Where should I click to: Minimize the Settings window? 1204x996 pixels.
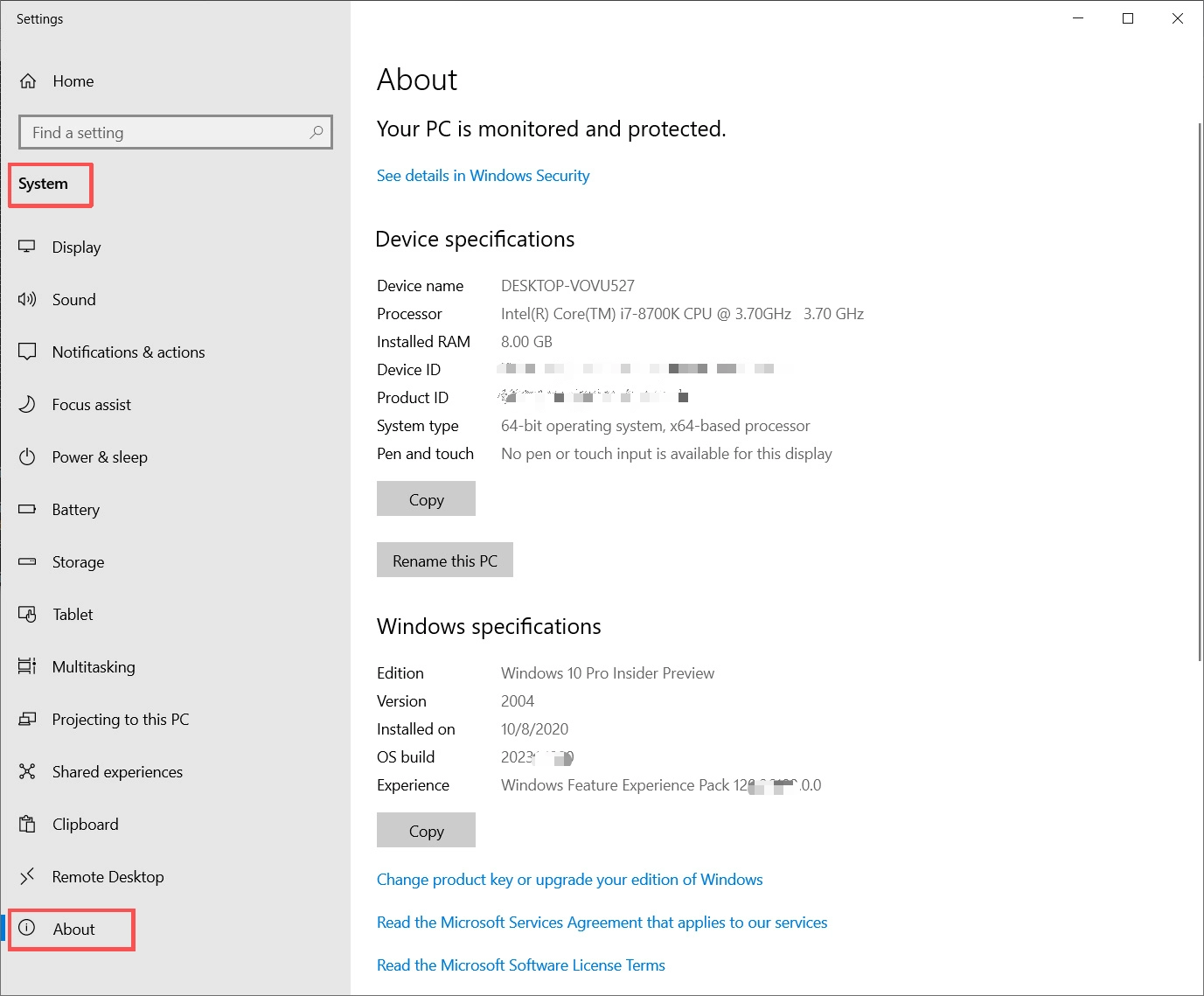tap(1078, 18)
